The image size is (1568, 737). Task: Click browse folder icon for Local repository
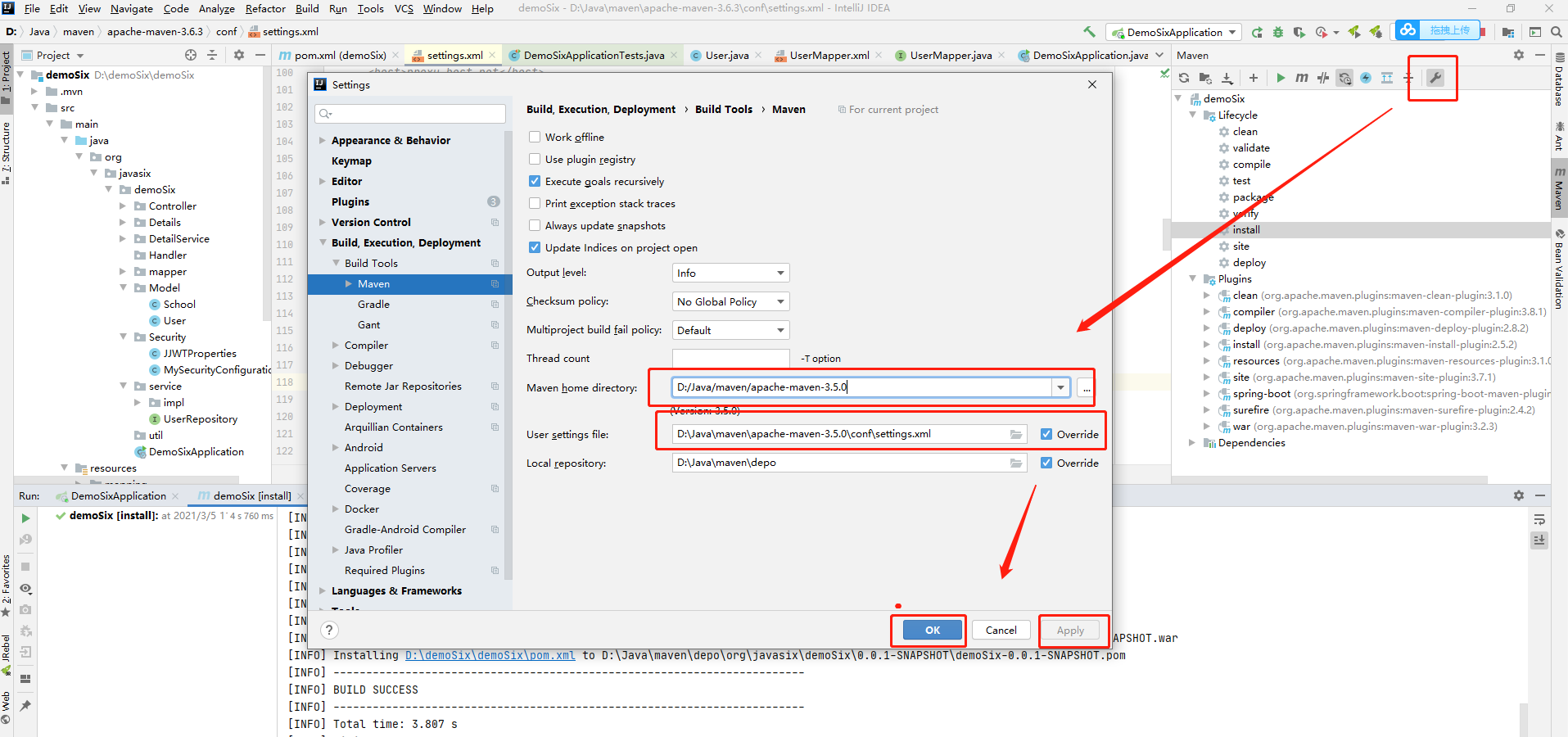point(1016,463)
